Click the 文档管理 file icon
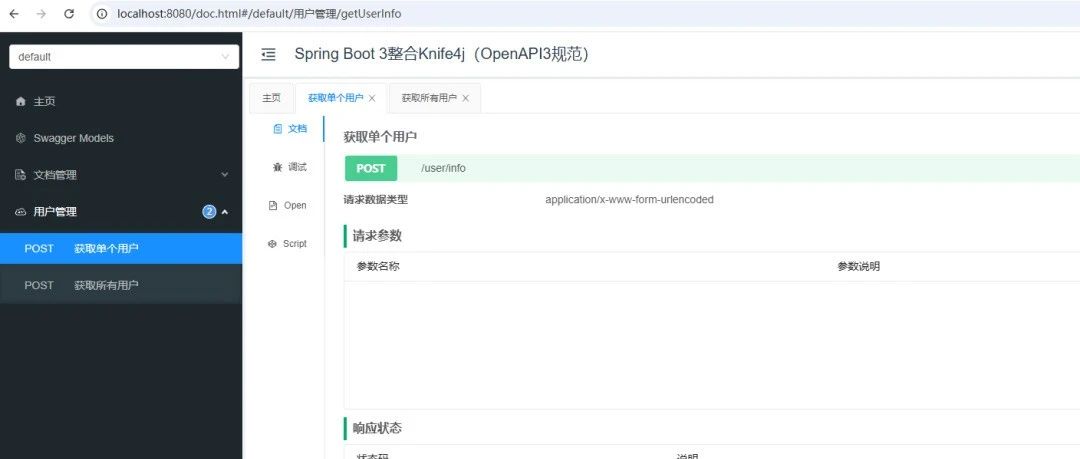 pyautogui.click(x=20, y=175)
